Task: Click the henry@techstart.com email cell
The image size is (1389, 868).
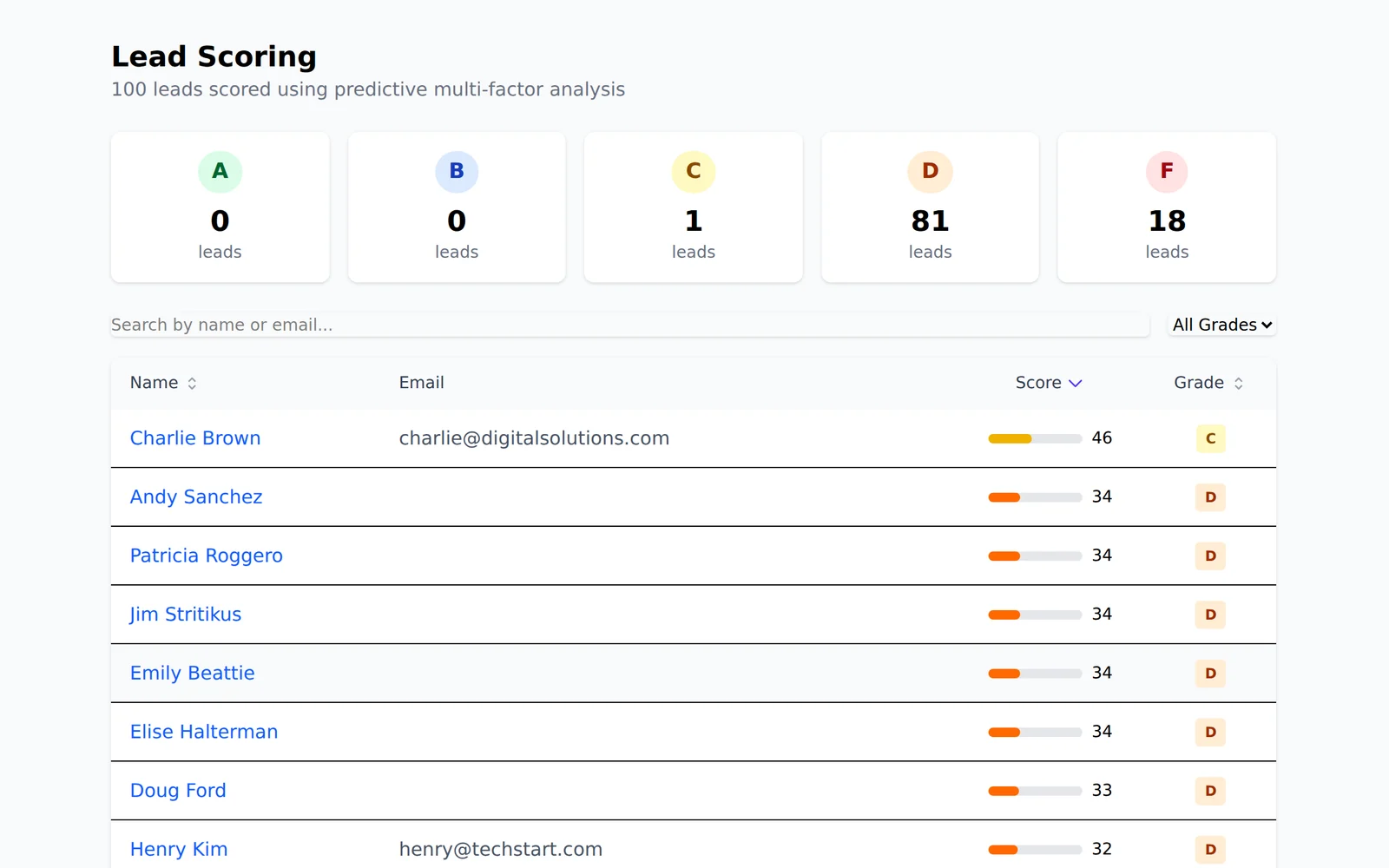Action: (501, 849)
